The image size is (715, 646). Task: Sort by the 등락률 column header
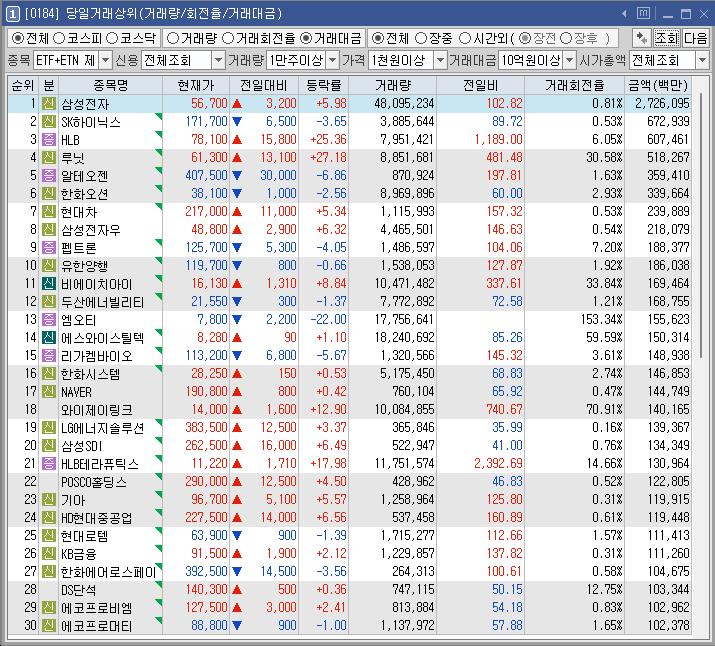point(324,85)
